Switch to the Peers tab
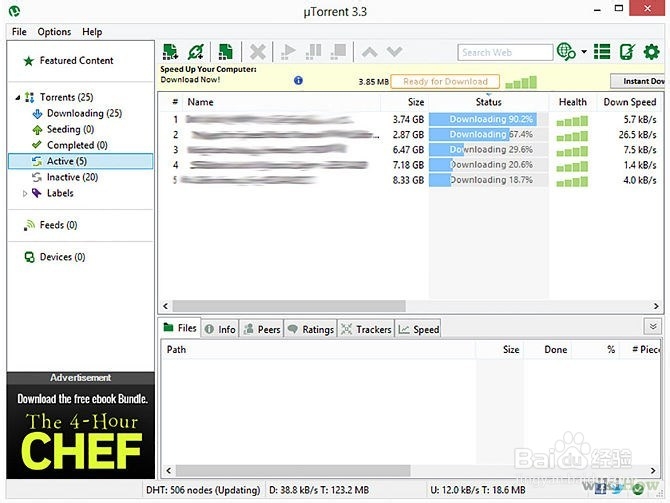This screenshot has height=503, width=670. tap(262, 329)
